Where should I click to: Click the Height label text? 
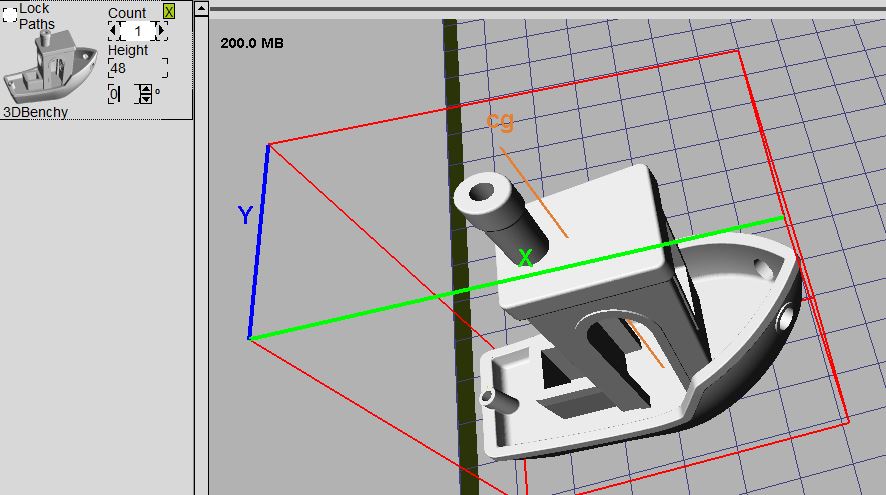click(x=128, y=50)
